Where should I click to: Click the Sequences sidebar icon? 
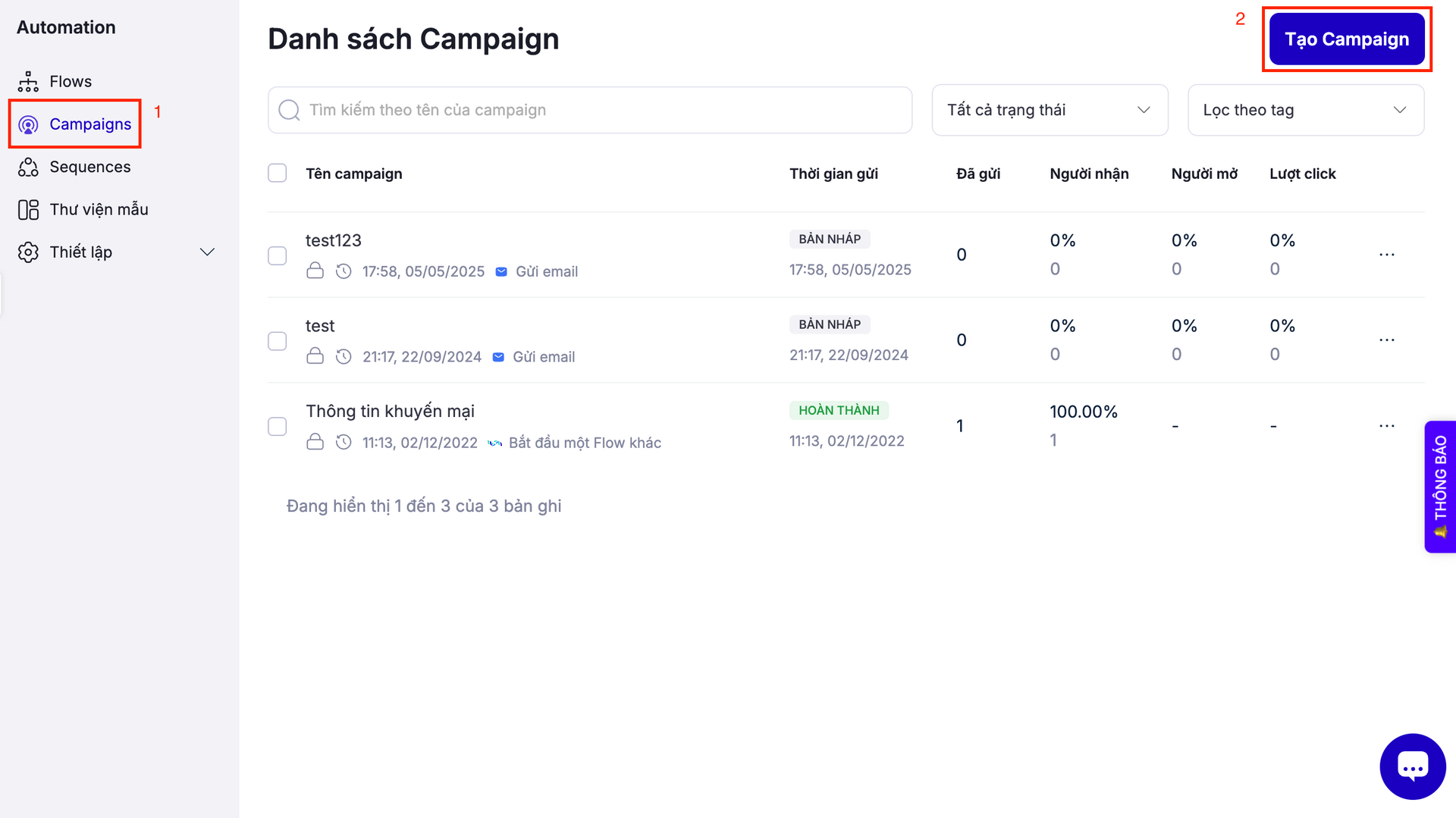(x=28, y=167)
